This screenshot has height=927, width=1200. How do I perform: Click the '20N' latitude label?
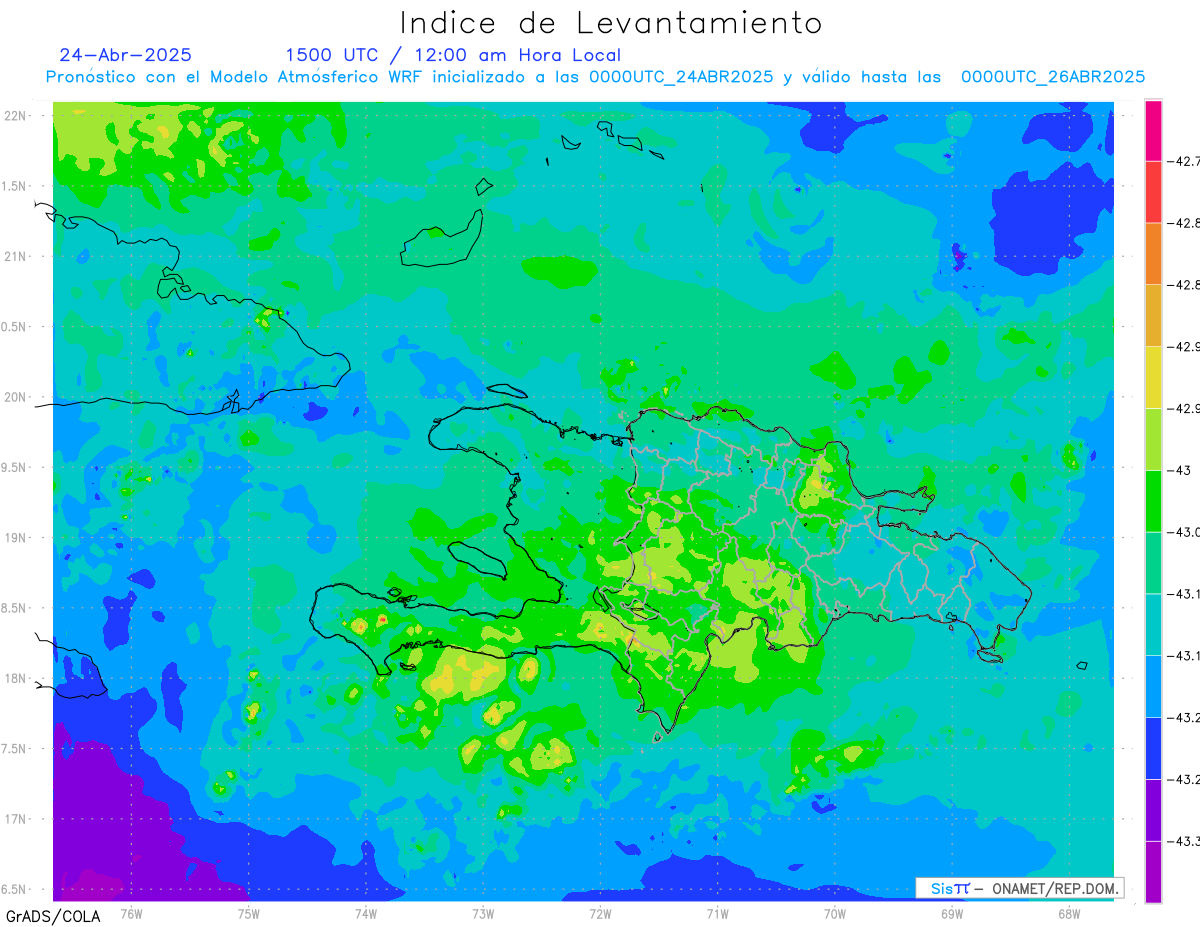(15, 397)
